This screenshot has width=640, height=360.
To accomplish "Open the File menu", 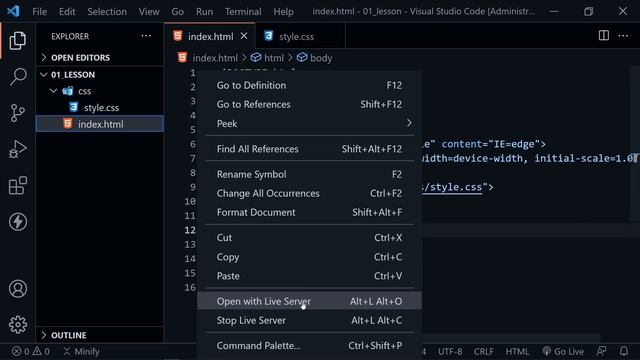I will coord(39,11).
